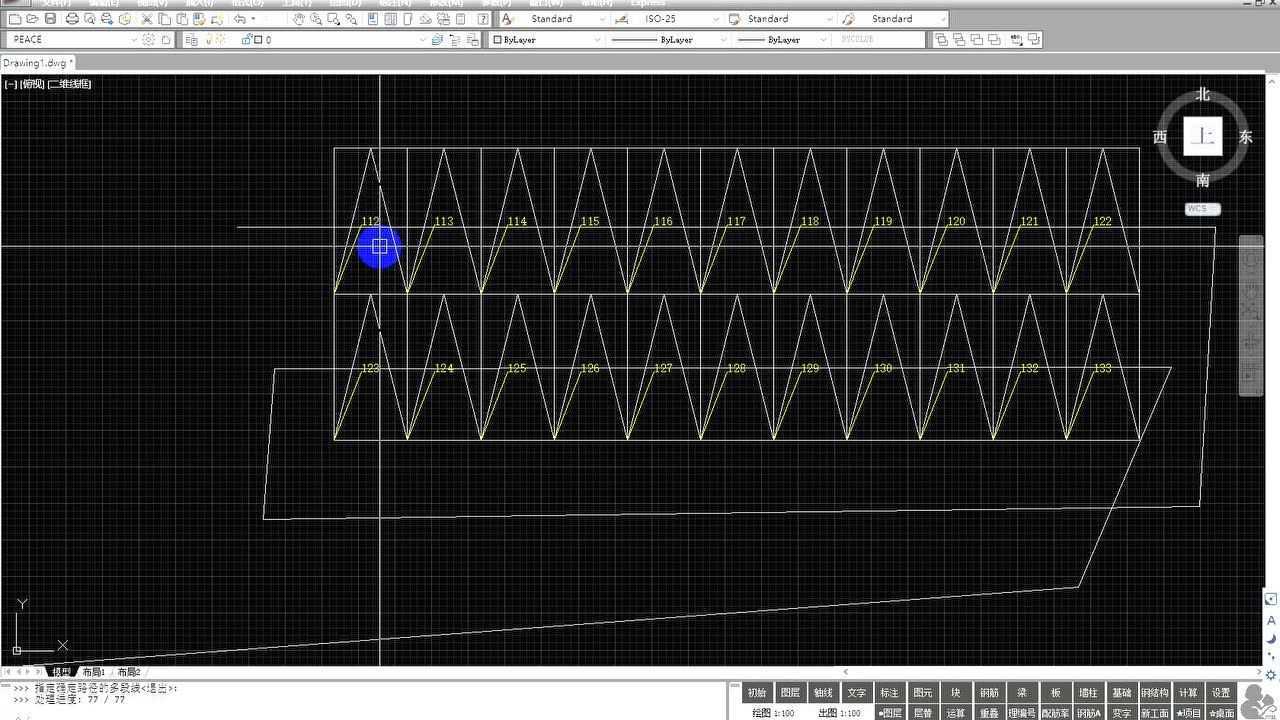This screenshot has width=1280, height=720.
Task: Select the Pan hand tool
Action: [299, 19]
